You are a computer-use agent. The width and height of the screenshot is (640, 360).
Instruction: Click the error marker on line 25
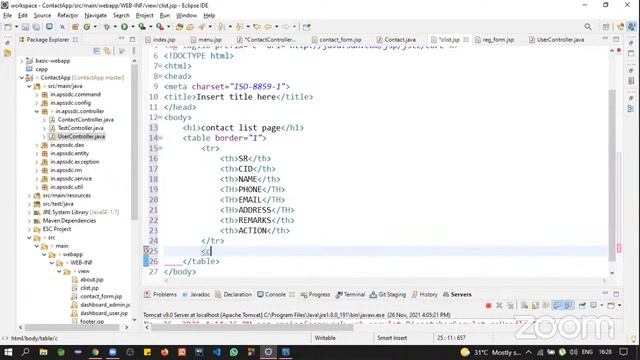pos(146,251)
